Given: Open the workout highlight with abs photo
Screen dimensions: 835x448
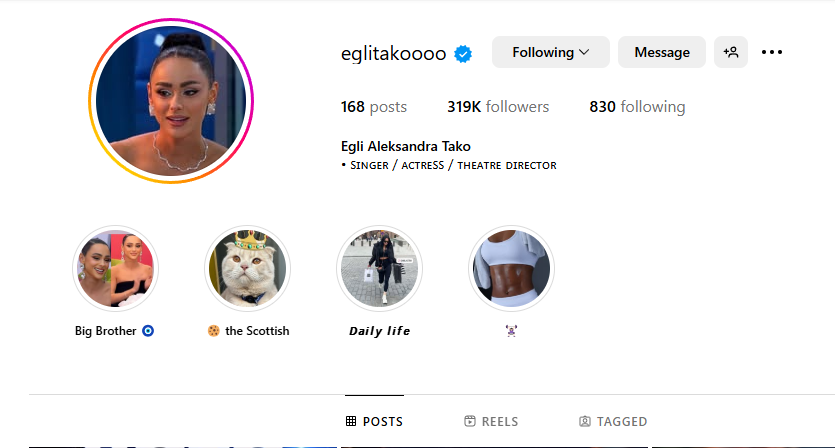Looking at the screenshot, I should coord(511,268).
